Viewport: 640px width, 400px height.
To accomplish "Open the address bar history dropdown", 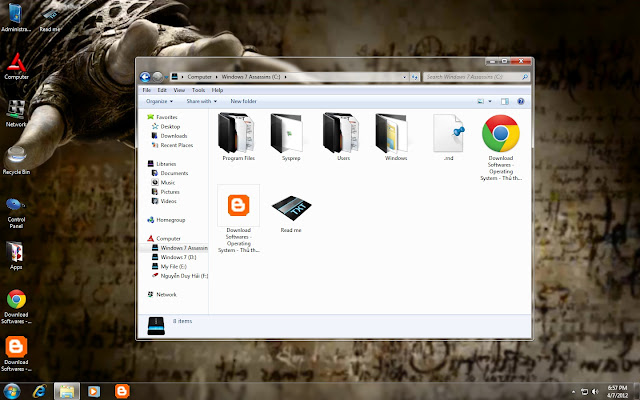I will (404, 77).
